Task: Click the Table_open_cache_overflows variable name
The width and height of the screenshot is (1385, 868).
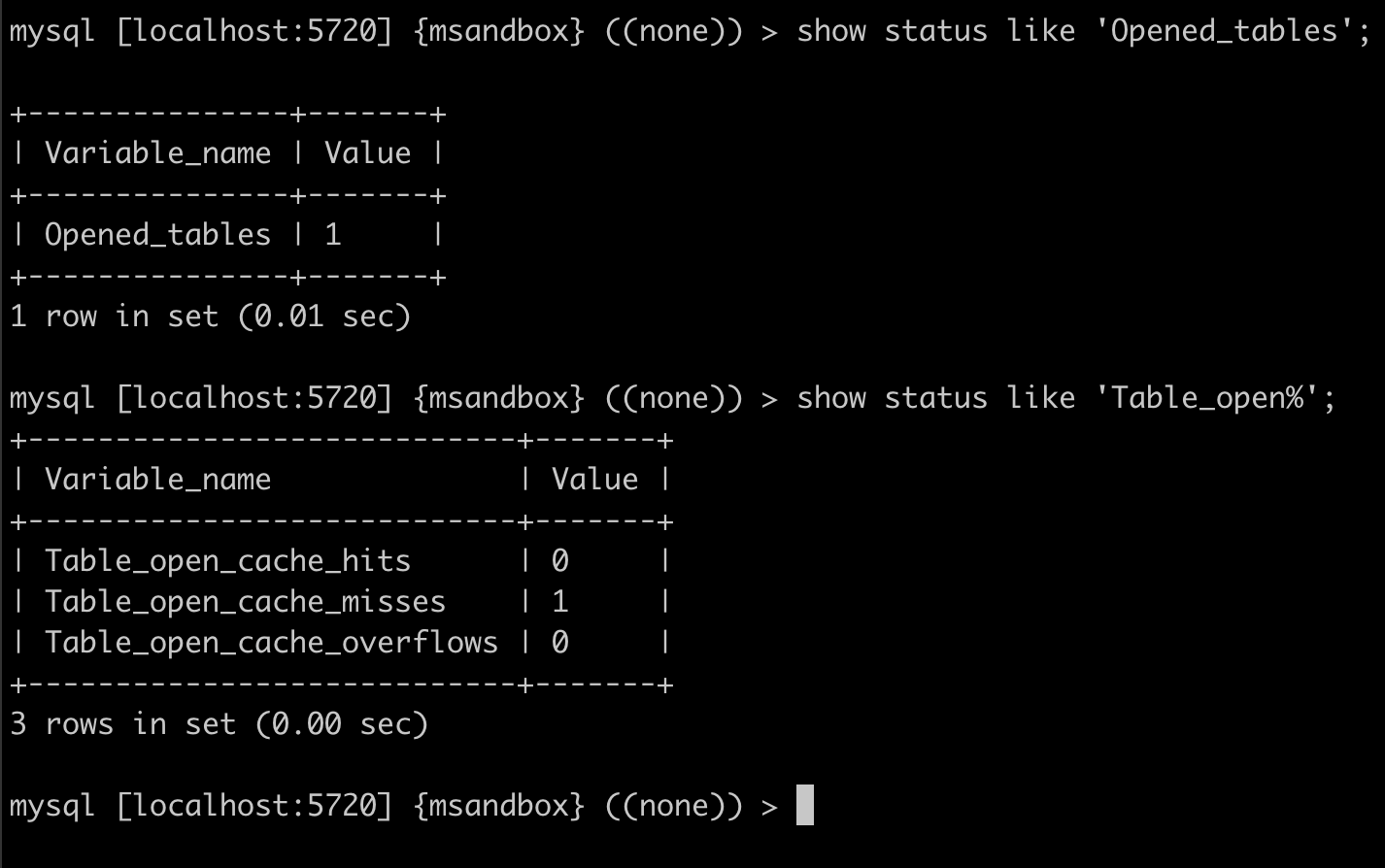Action: coord(271,643)
